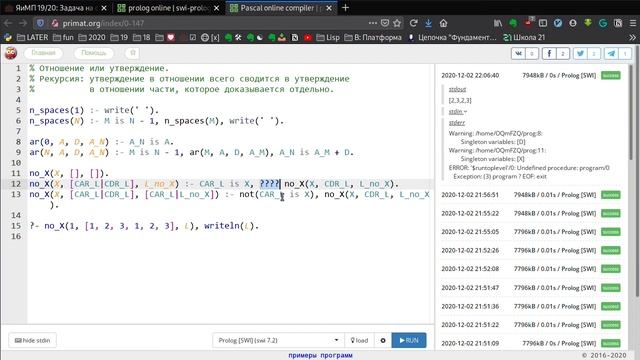This screenshot has height=360, width=640.
Task: Open the B: Платформа bookmarks folder
Action: click(373, 38)
